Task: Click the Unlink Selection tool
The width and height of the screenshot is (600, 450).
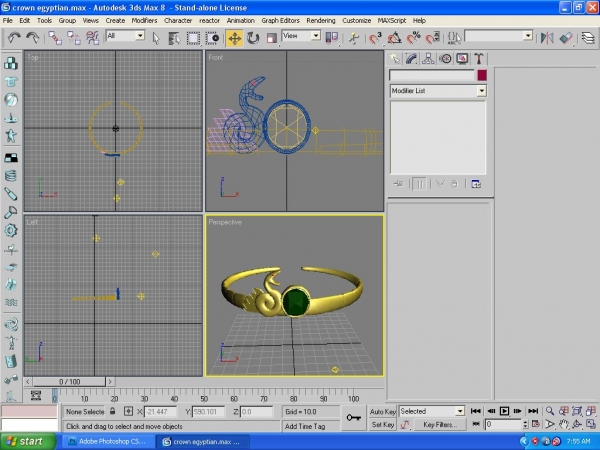Action: coord(74,38)
